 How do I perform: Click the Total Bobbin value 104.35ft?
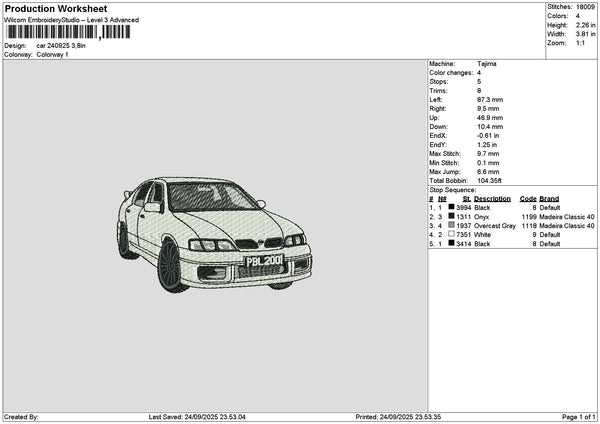(489, 181)
